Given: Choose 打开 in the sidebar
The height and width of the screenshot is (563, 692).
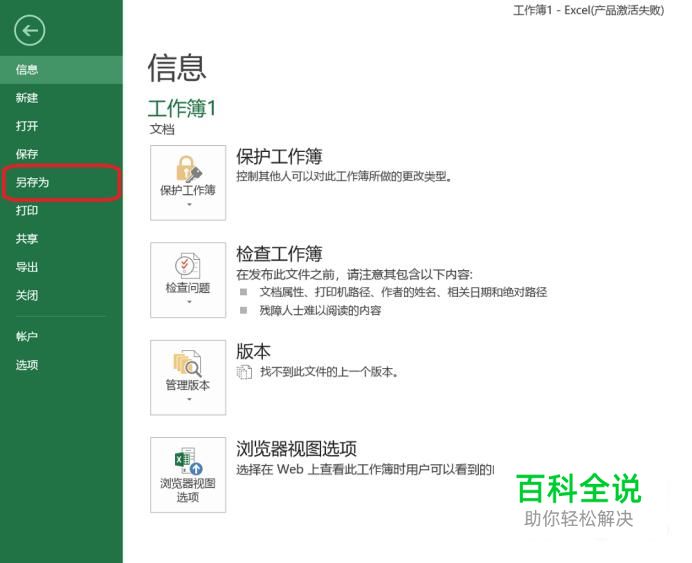Looking at the screenshot, I should click(27, 126).
